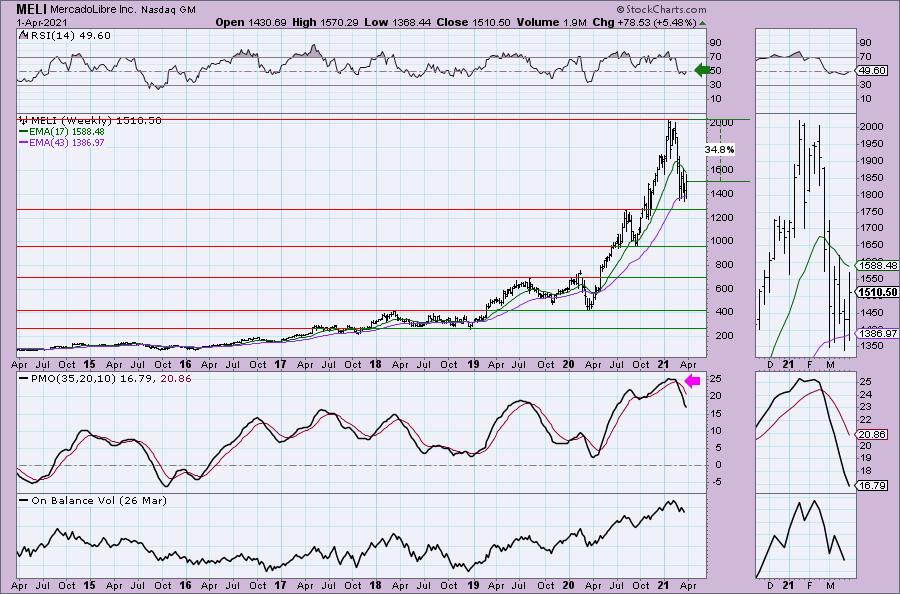This screenshot has height=594, width=900.
Task: Click the MELI (Weekly) 1510.50 legend
Action: (95, 121)
